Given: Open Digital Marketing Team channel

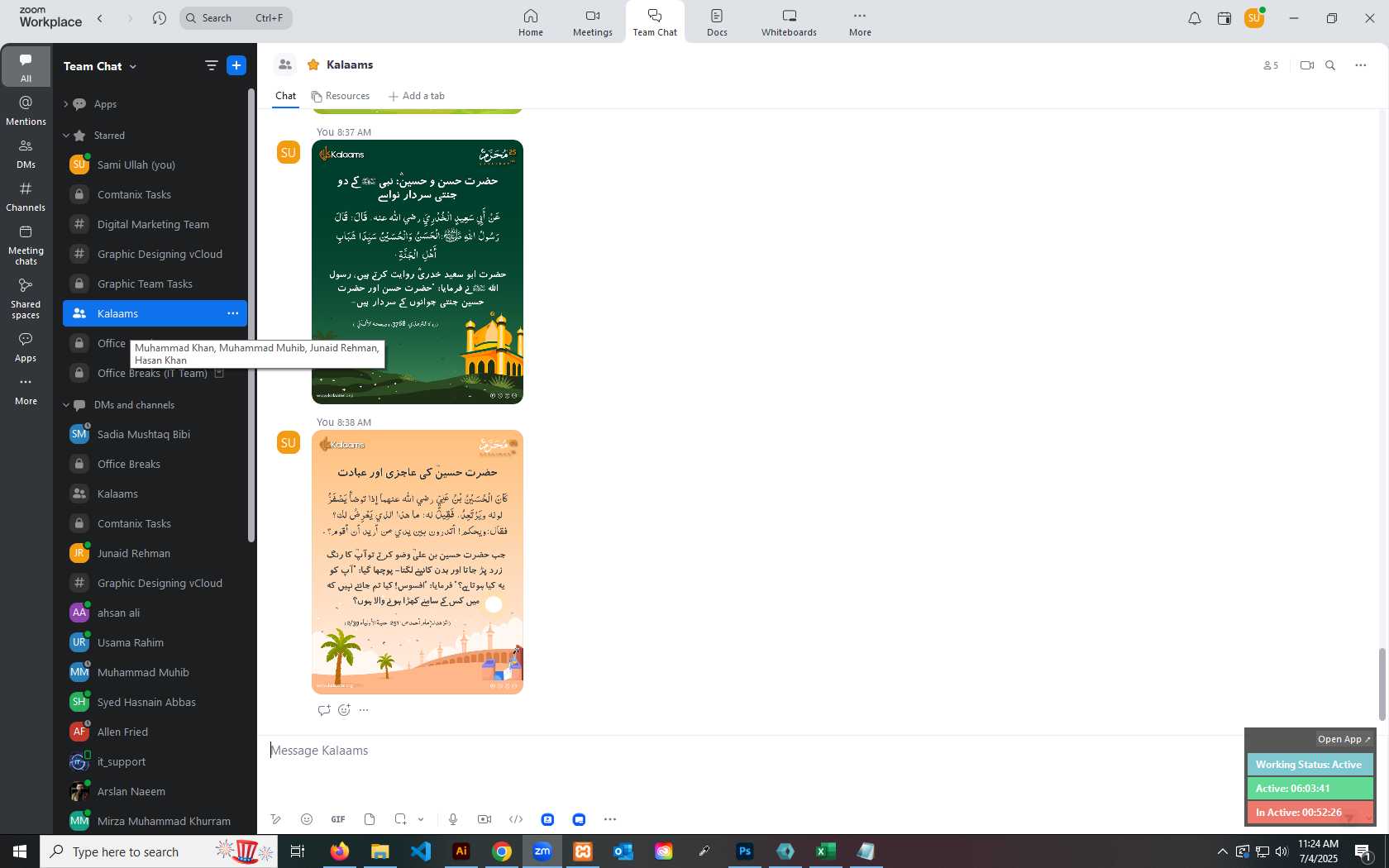Looking at the screenshot, I should tap(155, 224).
